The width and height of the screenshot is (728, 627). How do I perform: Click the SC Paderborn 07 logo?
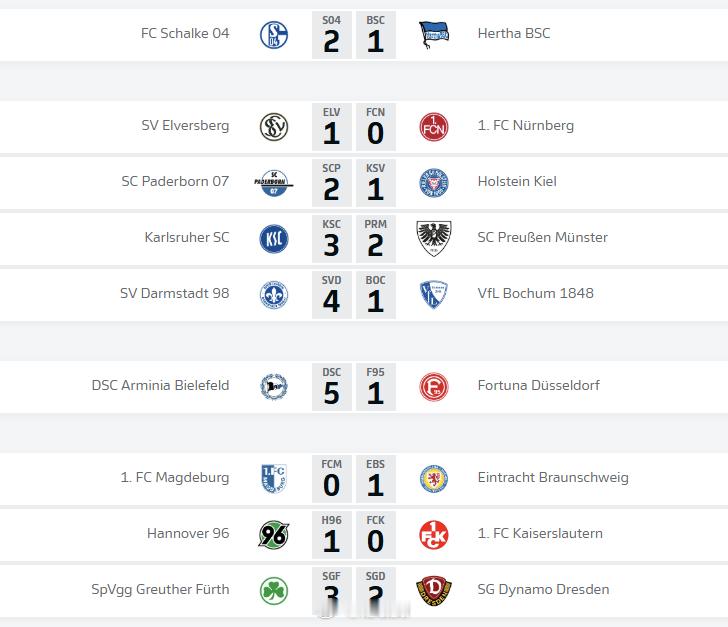[274, 183]
